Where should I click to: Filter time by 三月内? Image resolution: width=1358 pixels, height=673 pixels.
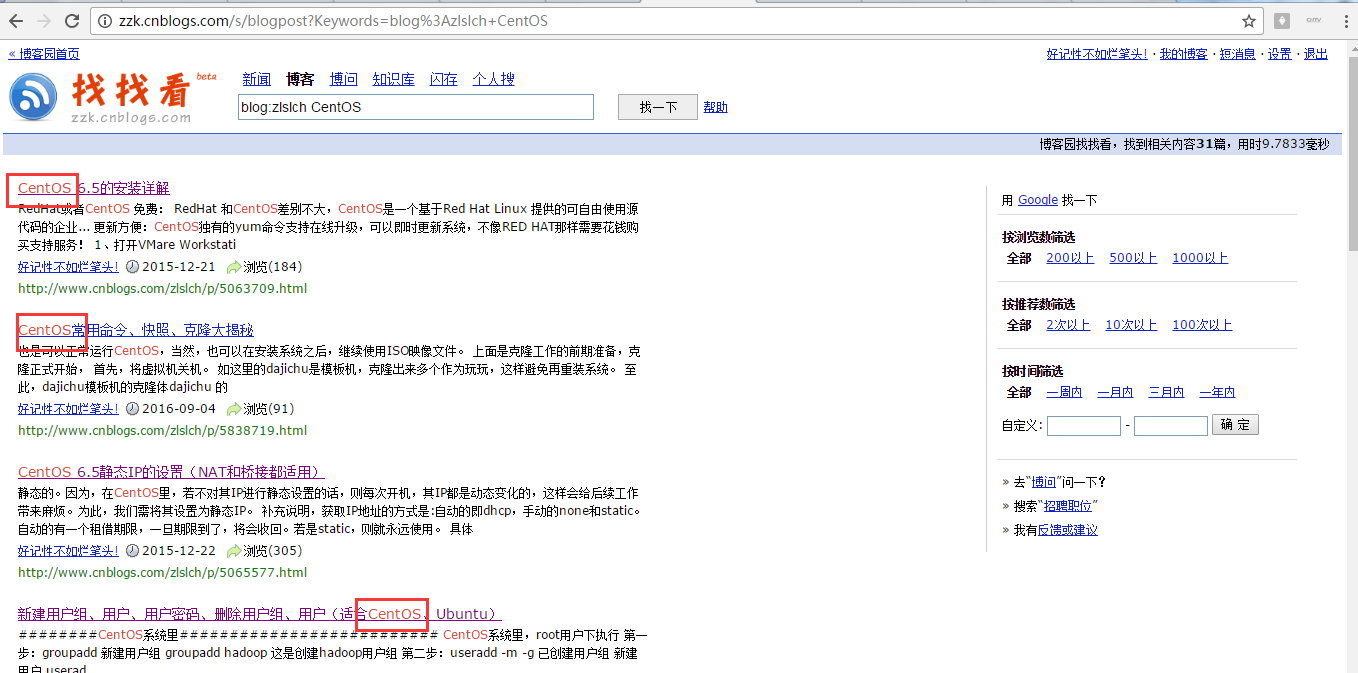(x=1166, y=392)
